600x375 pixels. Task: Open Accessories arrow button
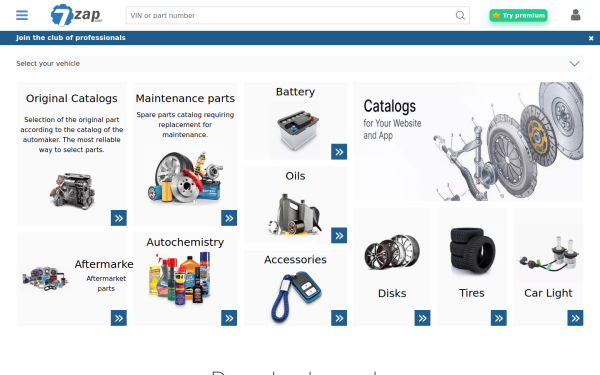339,318
